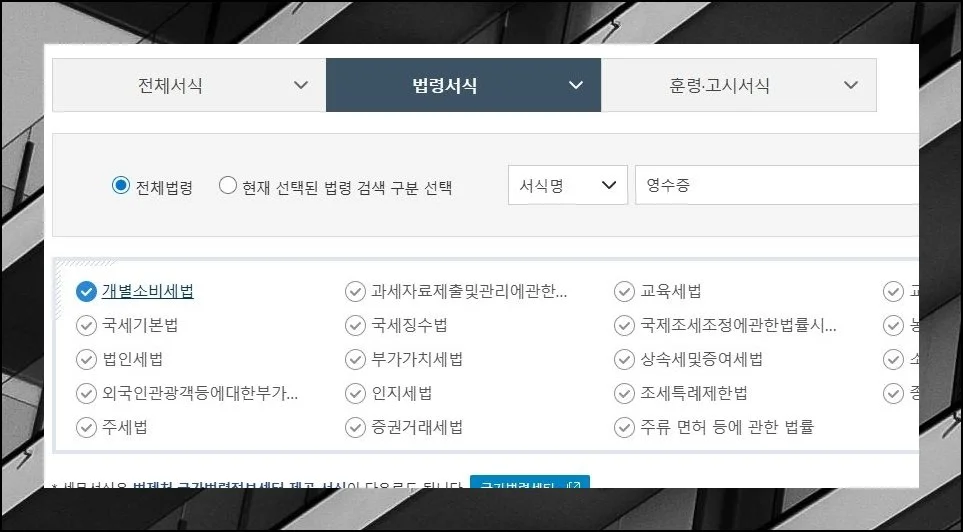The height and width of the screenshot is (532, 963).
Task: Click the search field containing 영수증
Action: coord(777,185)
